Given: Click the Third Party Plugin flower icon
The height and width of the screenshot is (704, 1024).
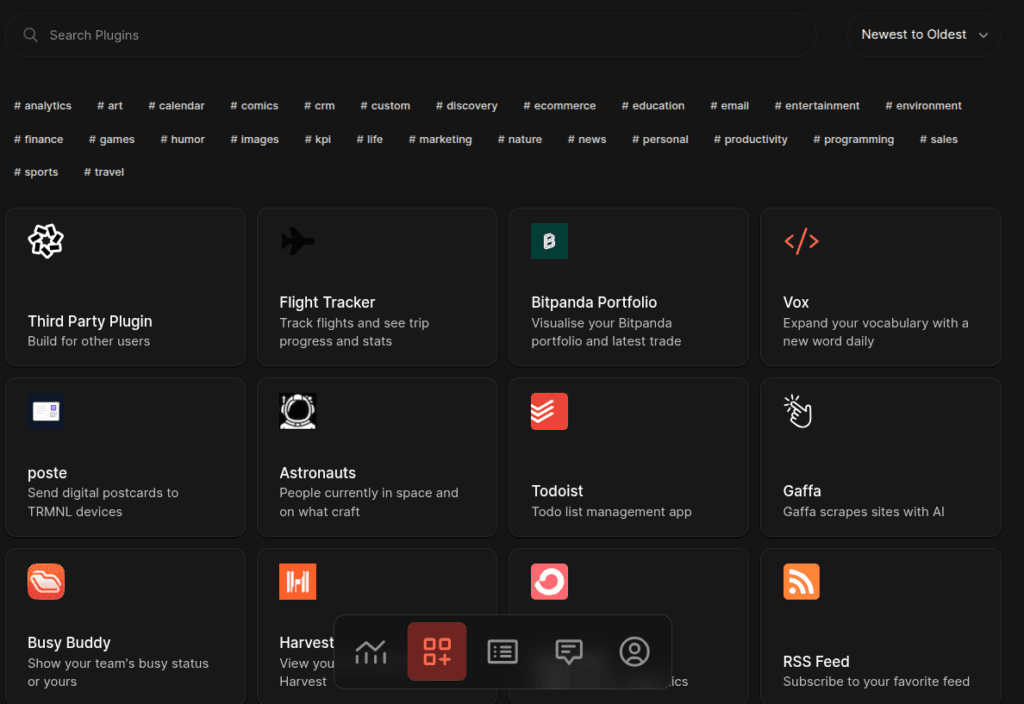Looking at the screenshot, I should tap(46, 241).
